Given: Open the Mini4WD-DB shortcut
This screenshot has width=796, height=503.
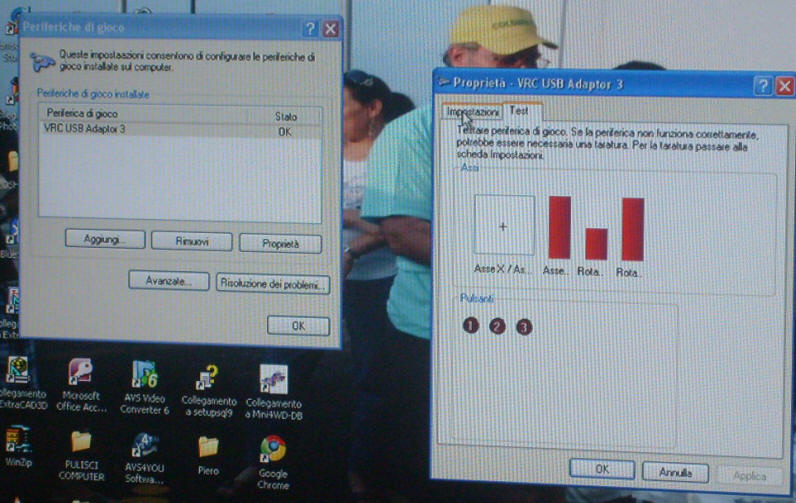Looking at the screenshot, I should point(273,379).
